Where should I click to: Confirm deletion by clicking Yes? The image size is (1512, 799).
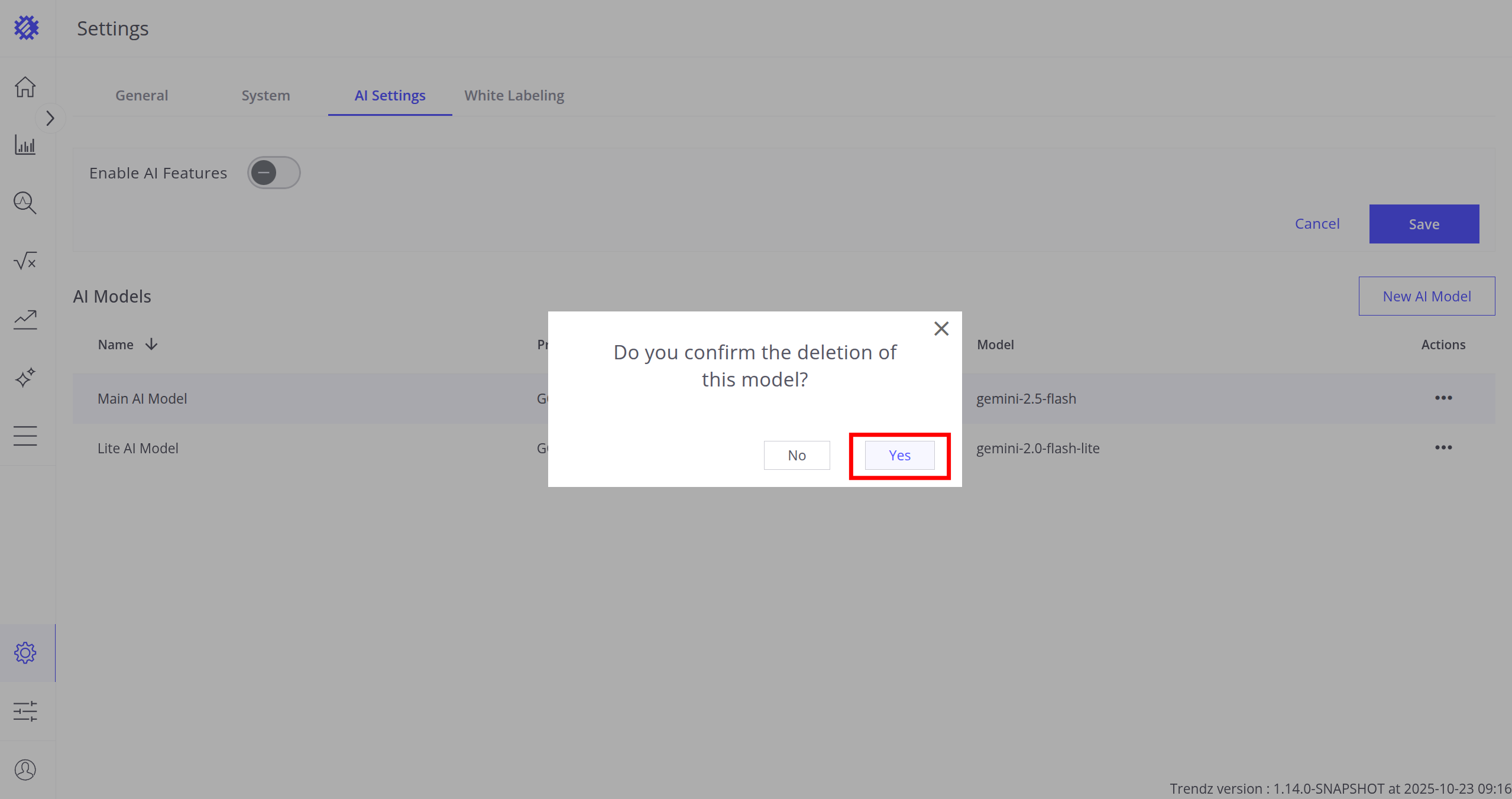(899, 455)
